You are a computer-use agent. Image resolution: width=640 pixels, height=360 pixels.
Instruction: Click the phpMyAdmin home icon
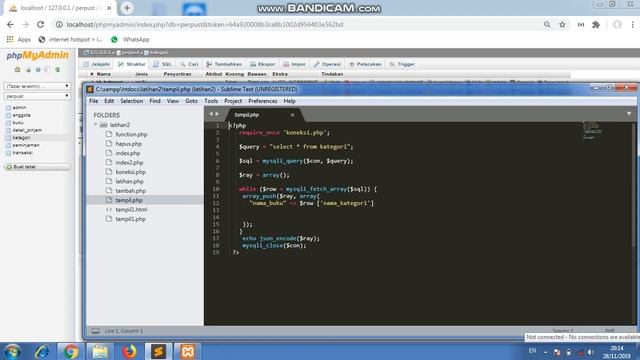pos(18,69)
